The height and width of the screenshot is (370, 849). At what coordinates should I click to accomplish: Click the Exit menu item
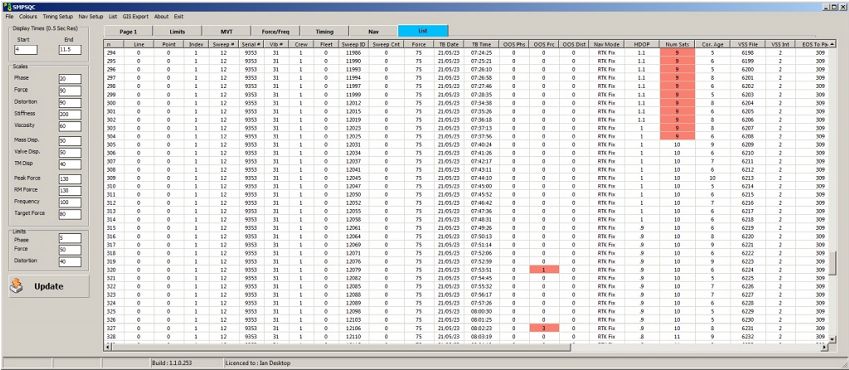tap(178, 17)
